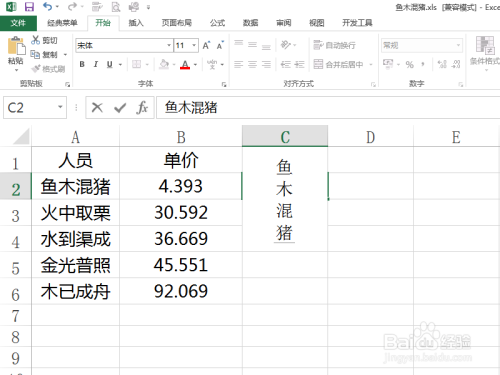Open the 文件 (File) tab
The width and height of the screenshot is (500, 375).
coord(18,23)
